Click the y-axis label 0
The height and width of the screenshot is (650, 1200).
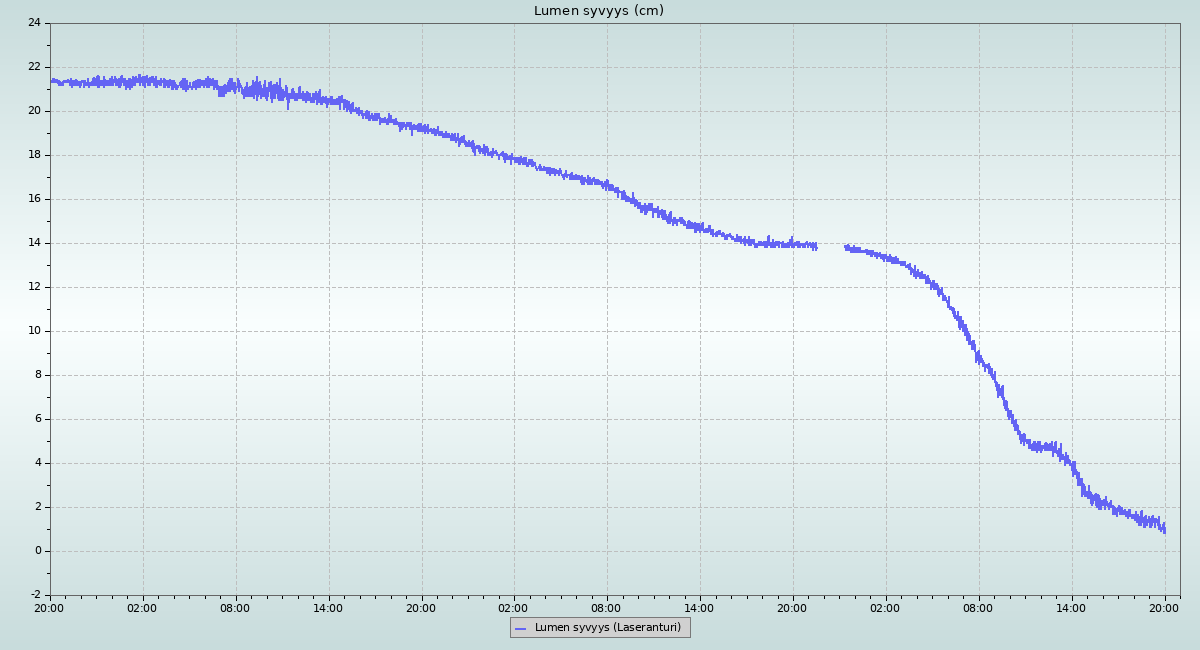[x=37, y=551]
